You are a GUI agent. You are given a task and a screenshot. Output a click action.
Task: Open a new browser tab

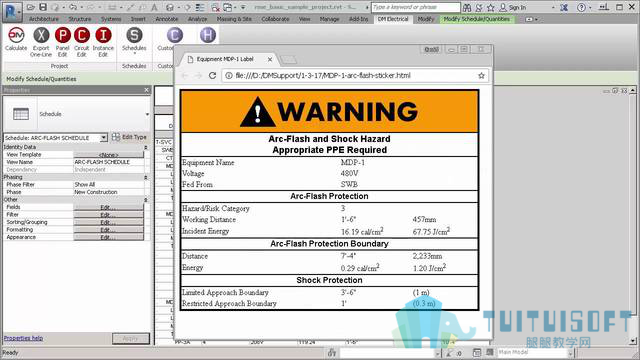pyautogui.click(x=288, y=60)
